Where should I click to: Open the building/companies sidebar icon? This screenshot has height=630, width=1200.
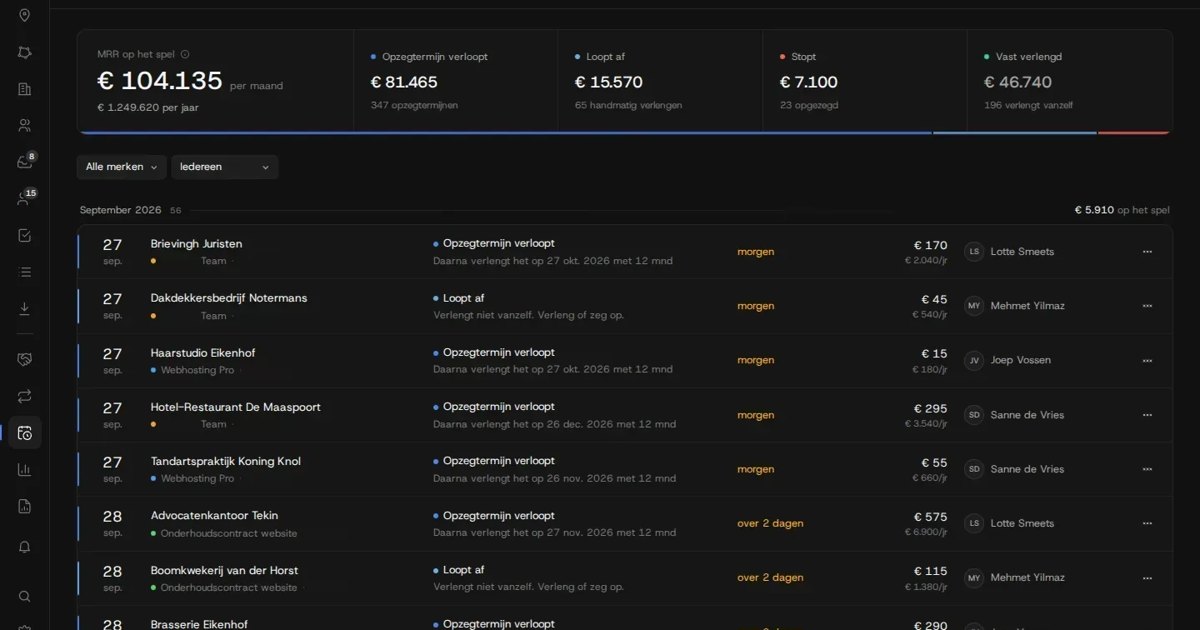point(25,89)
